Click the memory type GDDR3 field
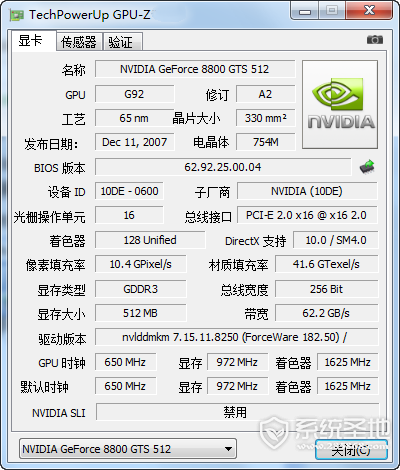The height and width of the screenshot is (470, 400). click(x=140, y=289)
